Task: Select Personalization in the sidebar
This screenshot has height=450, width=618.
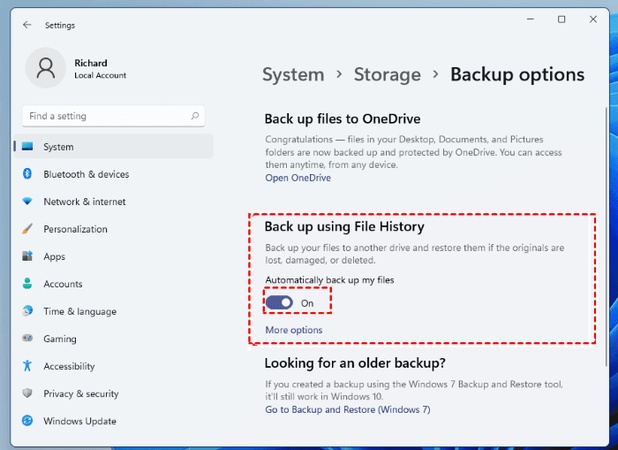Action: click(114, 229)
